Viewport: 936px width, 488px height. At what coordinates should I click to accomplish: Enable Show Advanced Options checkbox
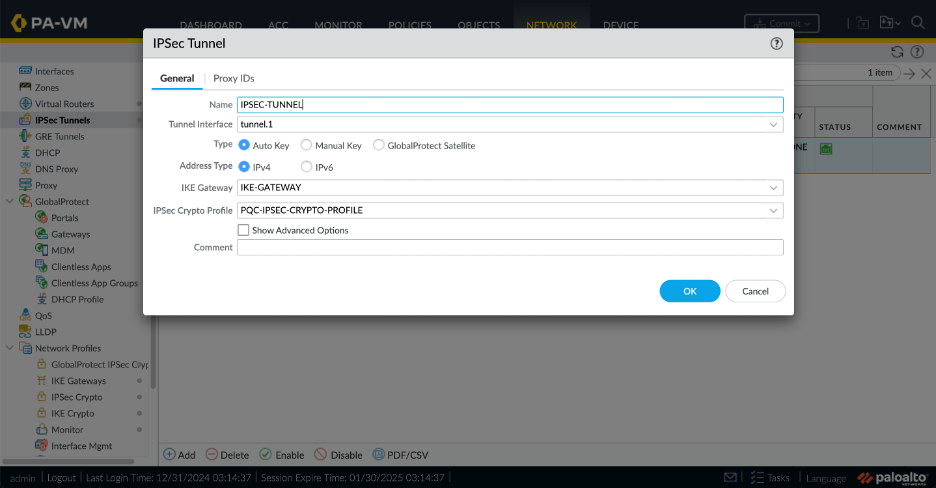click(243, 230)
